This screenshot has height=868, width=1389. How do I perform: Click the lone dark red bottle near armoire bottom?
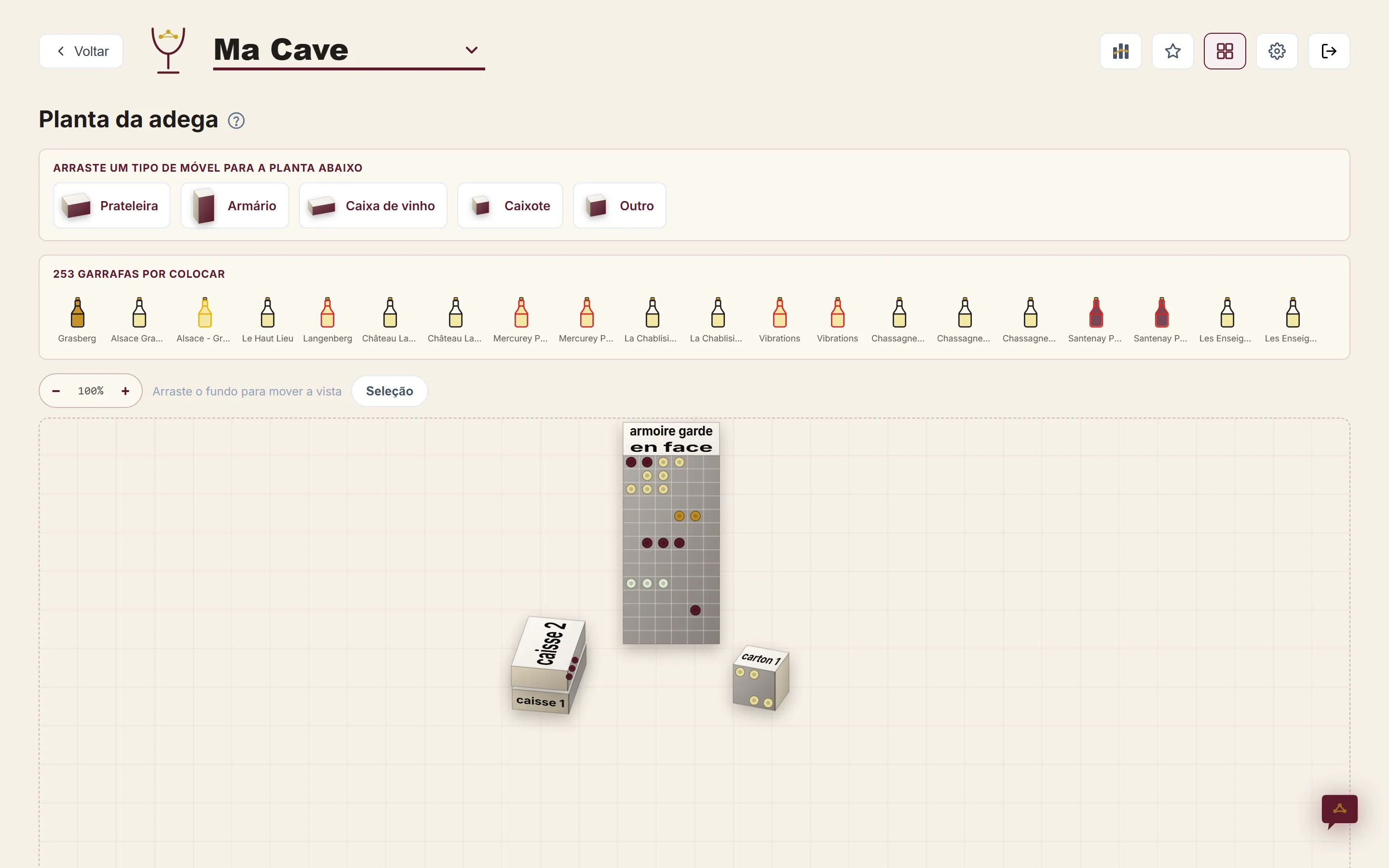(x=695, y=610)
